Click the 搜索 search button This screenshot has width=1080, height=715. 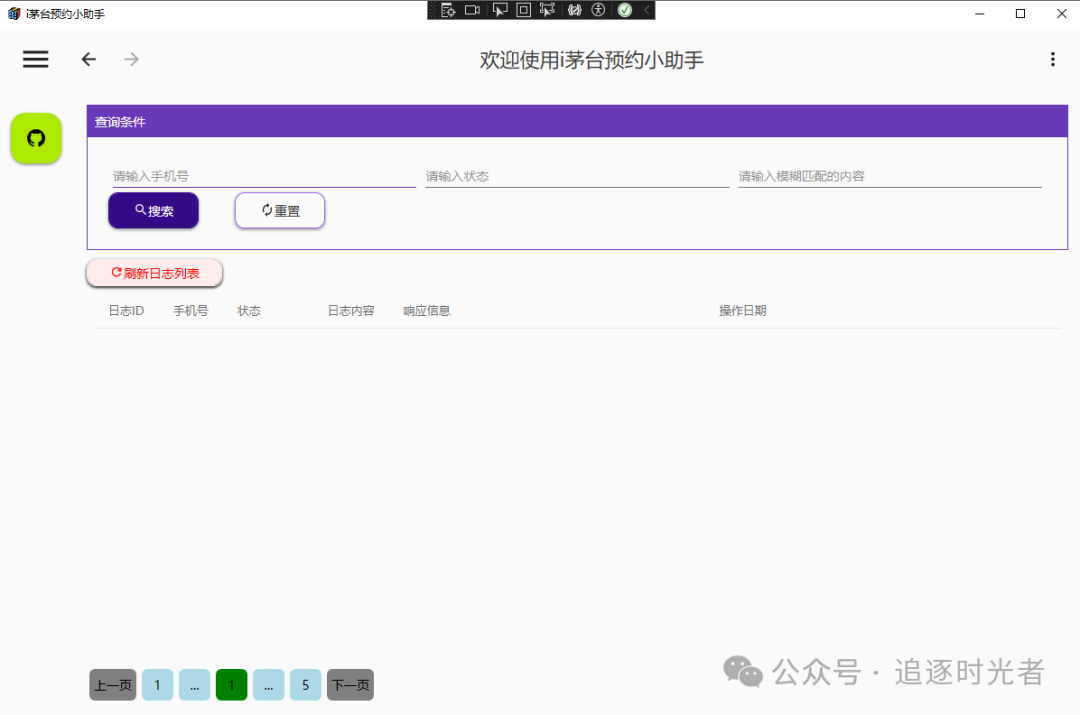coord(153,210)
